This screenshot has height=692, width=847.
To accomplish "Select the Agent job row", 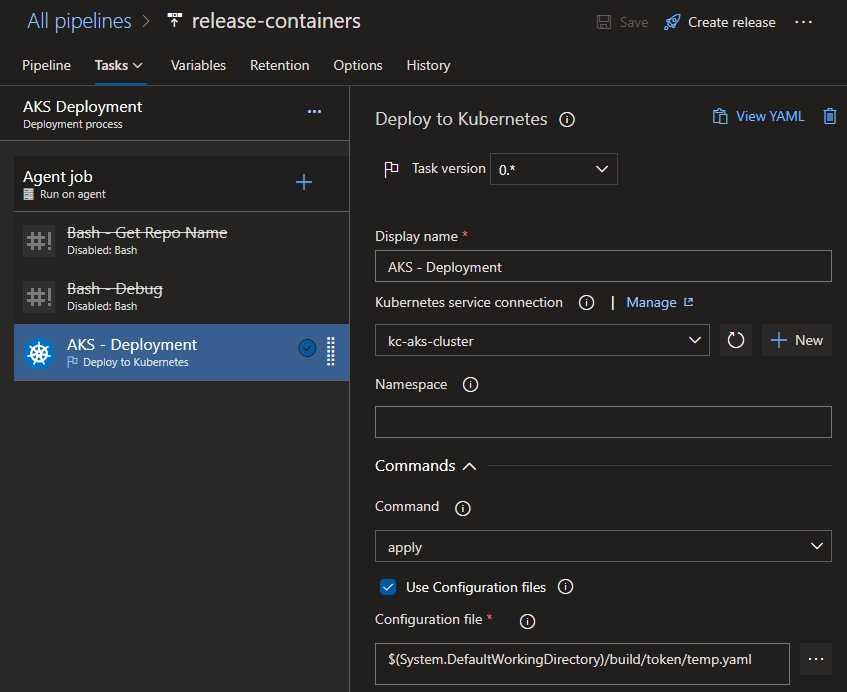I will tap(182, 184).
